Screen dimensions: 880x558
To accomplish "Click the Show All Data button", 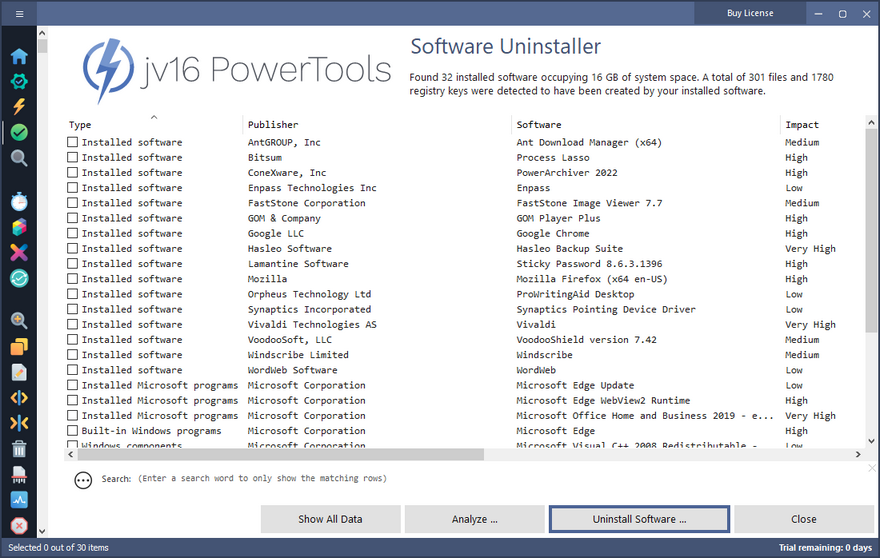I will [x=330, y=519].
